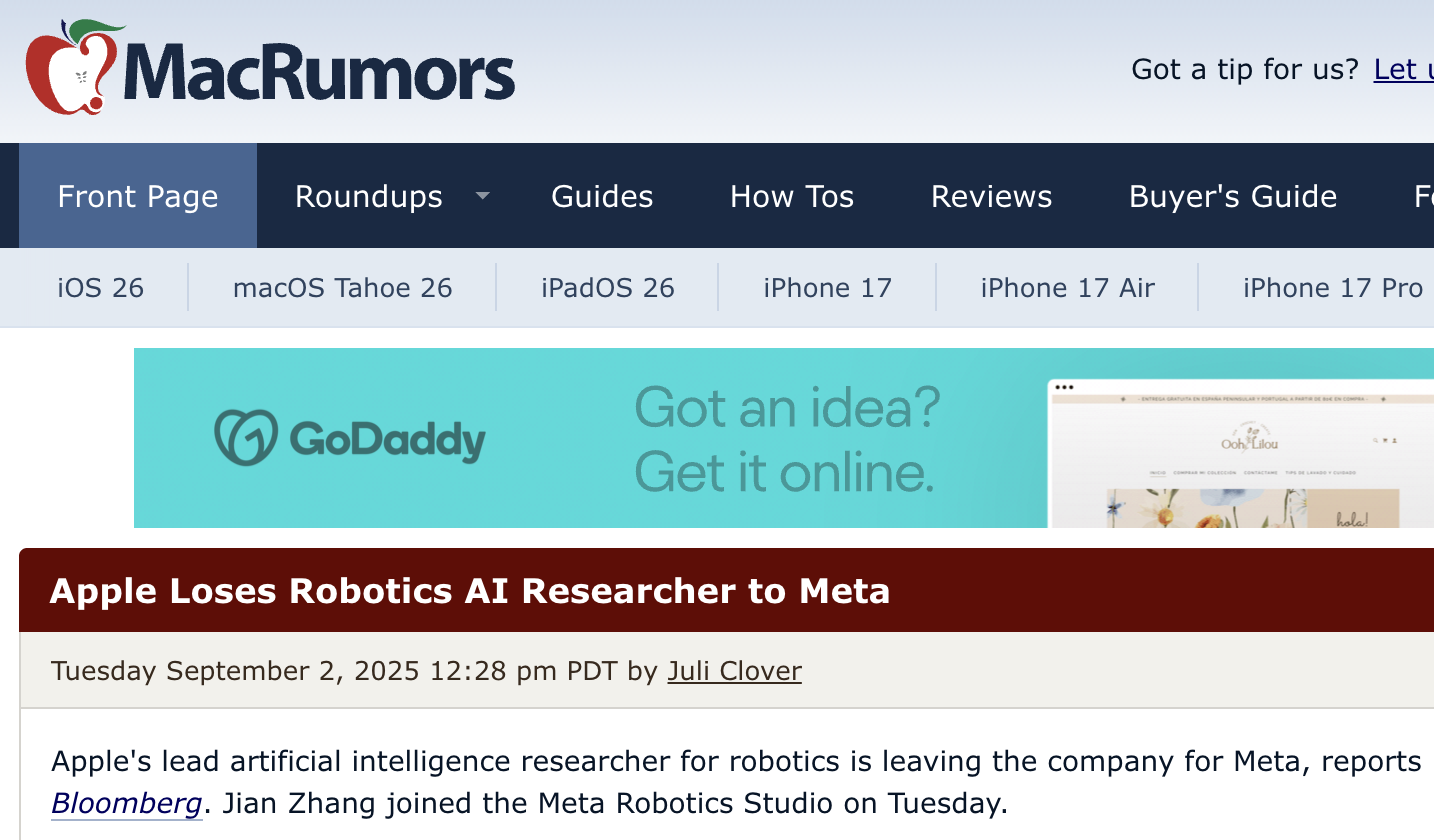Select the macOS Tahoe 26 topic
The width and height of the screenshot is (1434, 840).
click(342, 288)
